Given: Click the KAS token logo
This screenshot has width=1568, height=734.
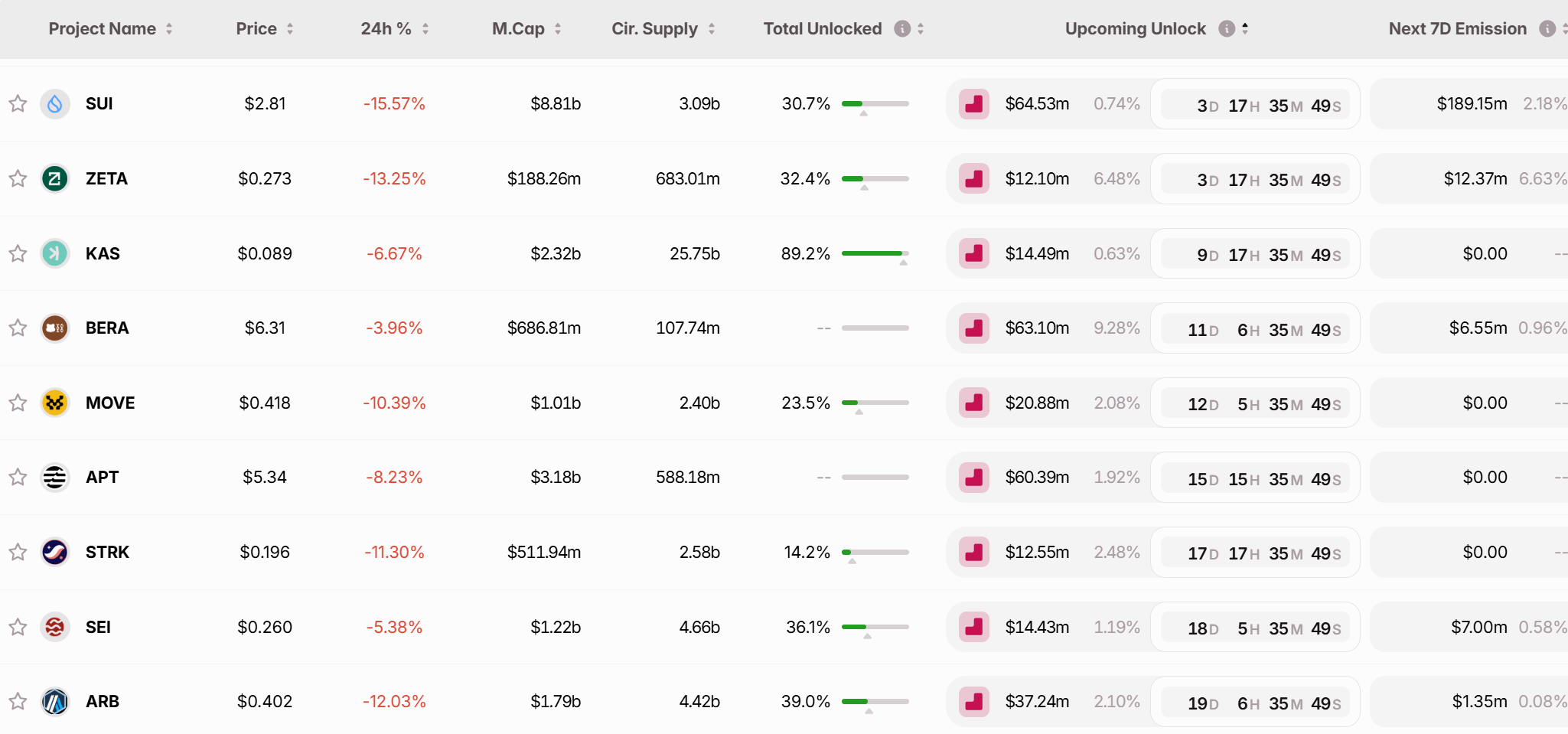Looking at the screenshot, I should 55,253.
